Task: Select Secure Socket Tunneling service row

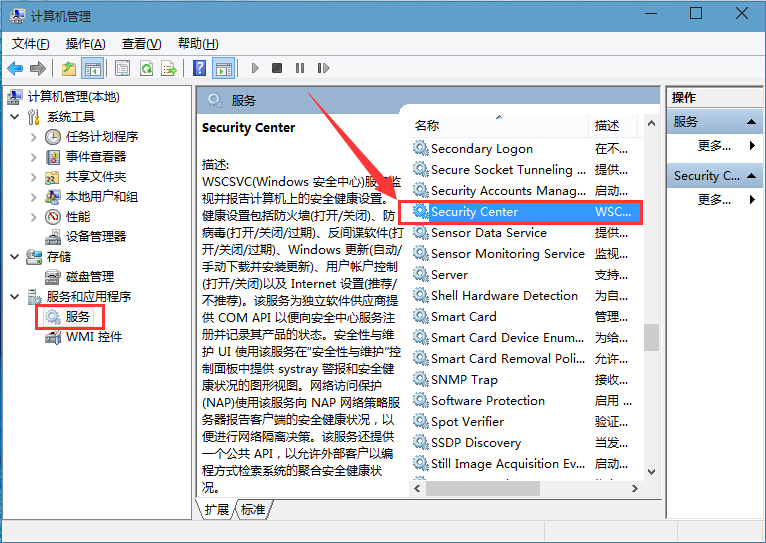Action: 526,169
